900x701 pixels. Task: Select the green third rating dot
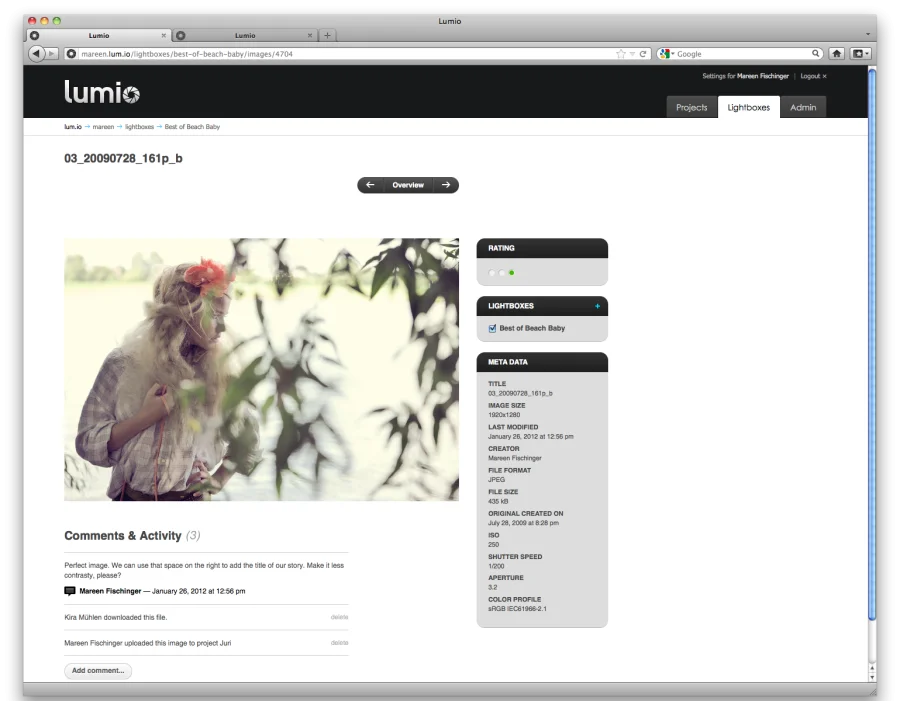click(511, 273)
